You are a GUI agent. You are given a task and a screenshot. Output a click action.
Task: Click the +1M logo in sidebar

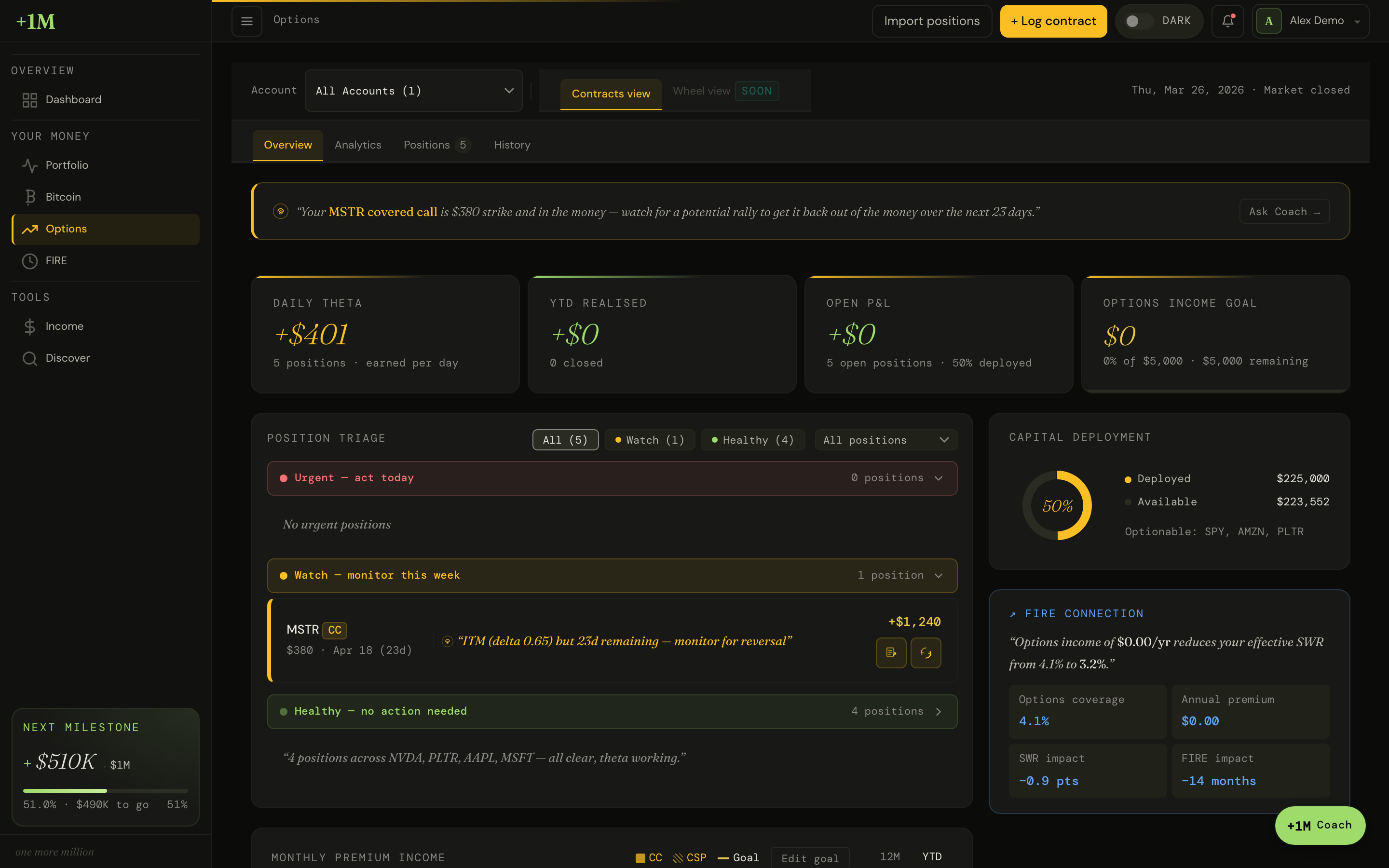coord(36,21)
